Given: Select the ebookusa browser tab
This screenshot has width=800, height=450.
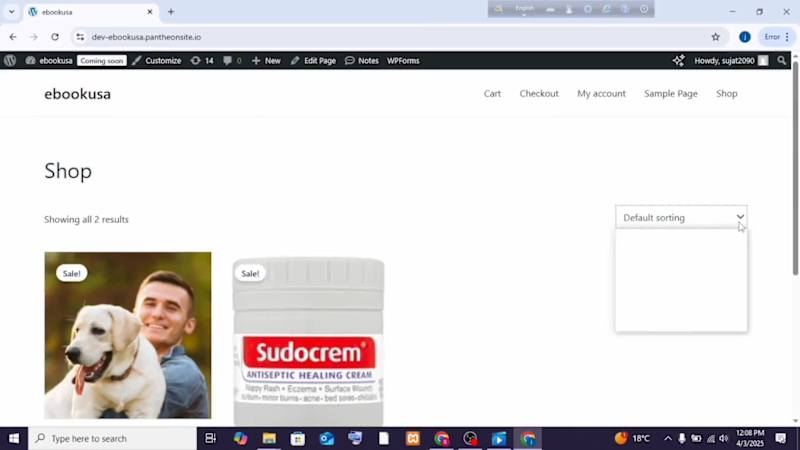Looking at the screenshot, I should tap(91, 12).
